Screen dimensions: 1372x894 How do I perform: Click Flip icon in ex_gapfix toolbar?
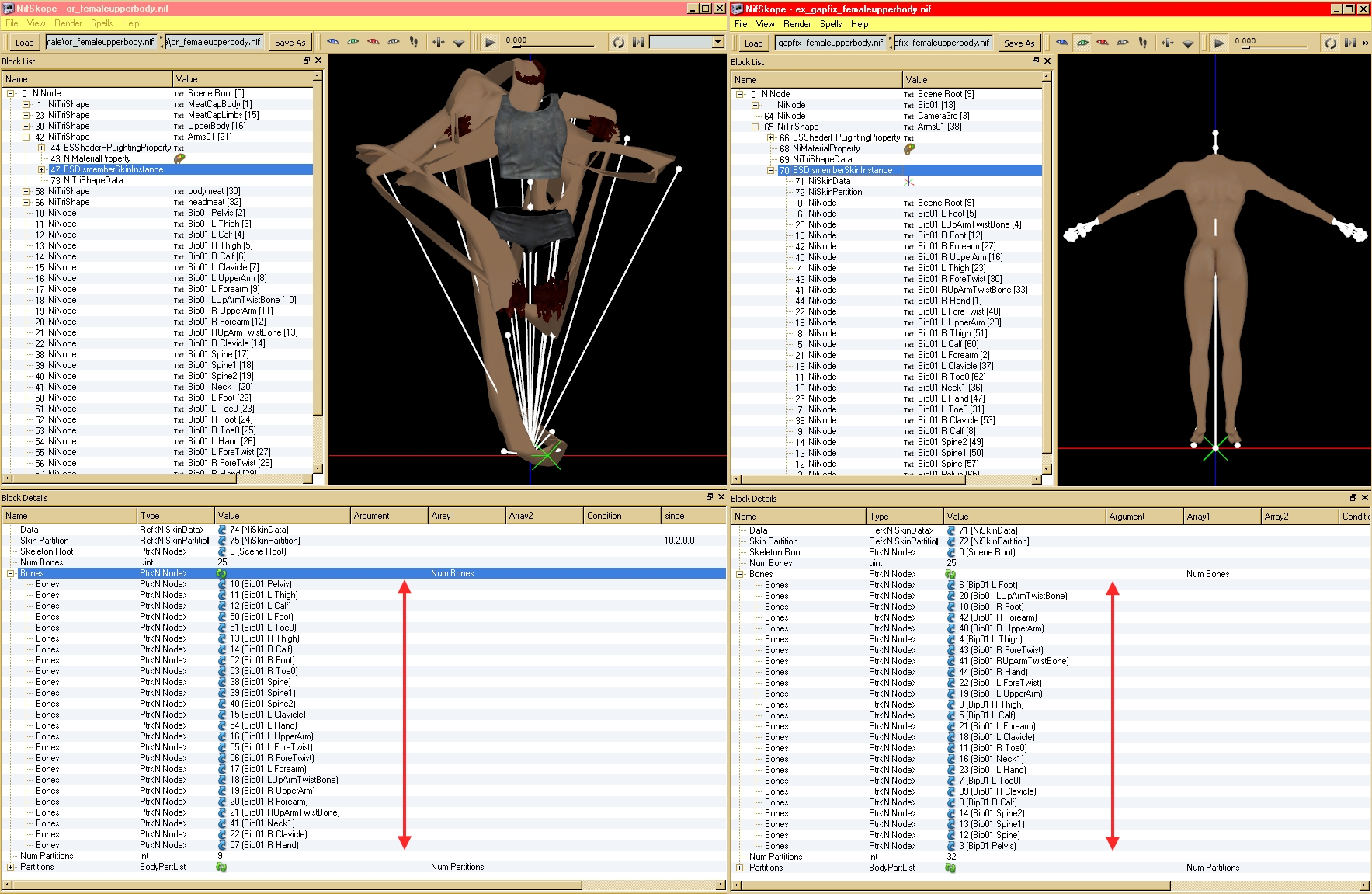pyautogui.click(x=1168, y=43)
